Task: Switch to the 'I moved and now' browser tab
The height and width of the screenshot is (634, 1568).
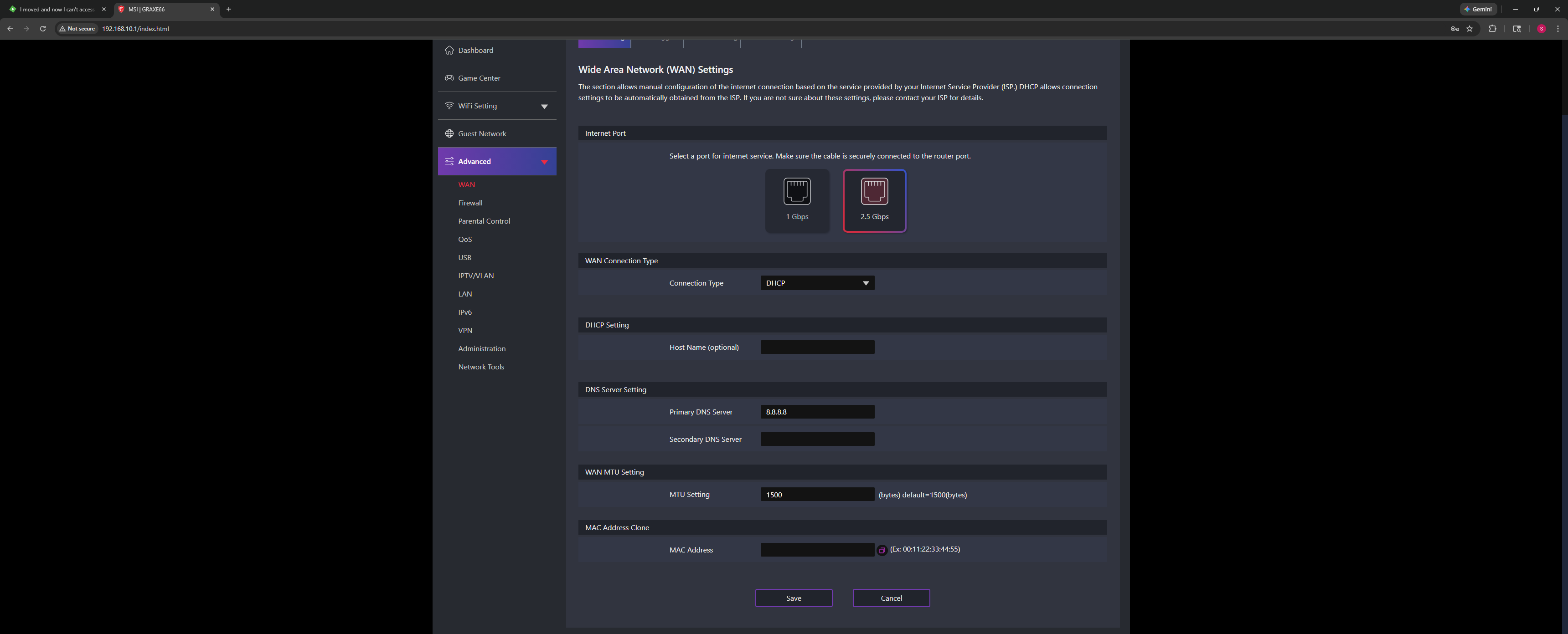Action: pos(56,9)
